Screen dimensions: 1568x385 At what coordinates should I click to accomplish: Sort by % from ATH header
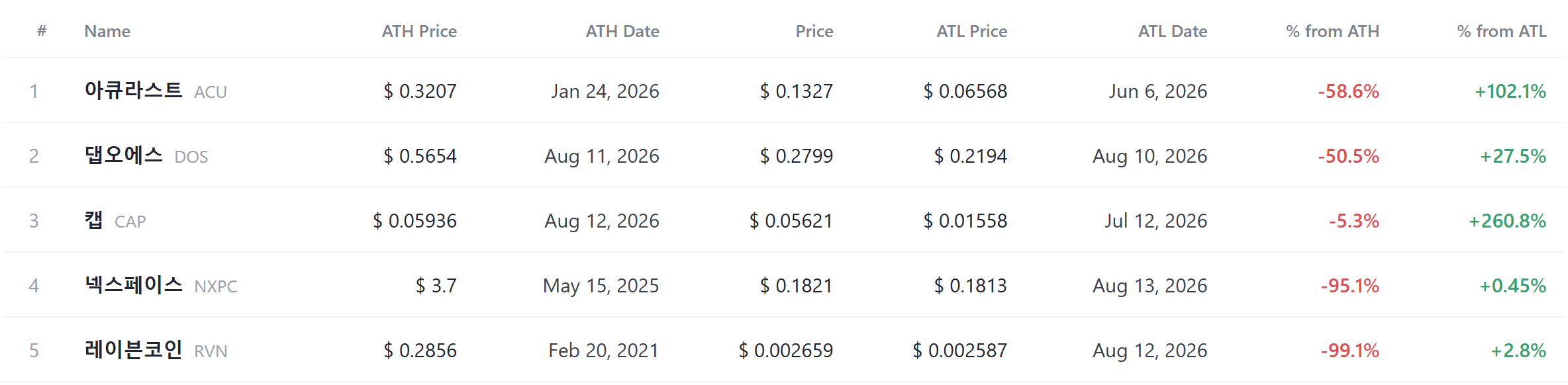point(1332,31)
